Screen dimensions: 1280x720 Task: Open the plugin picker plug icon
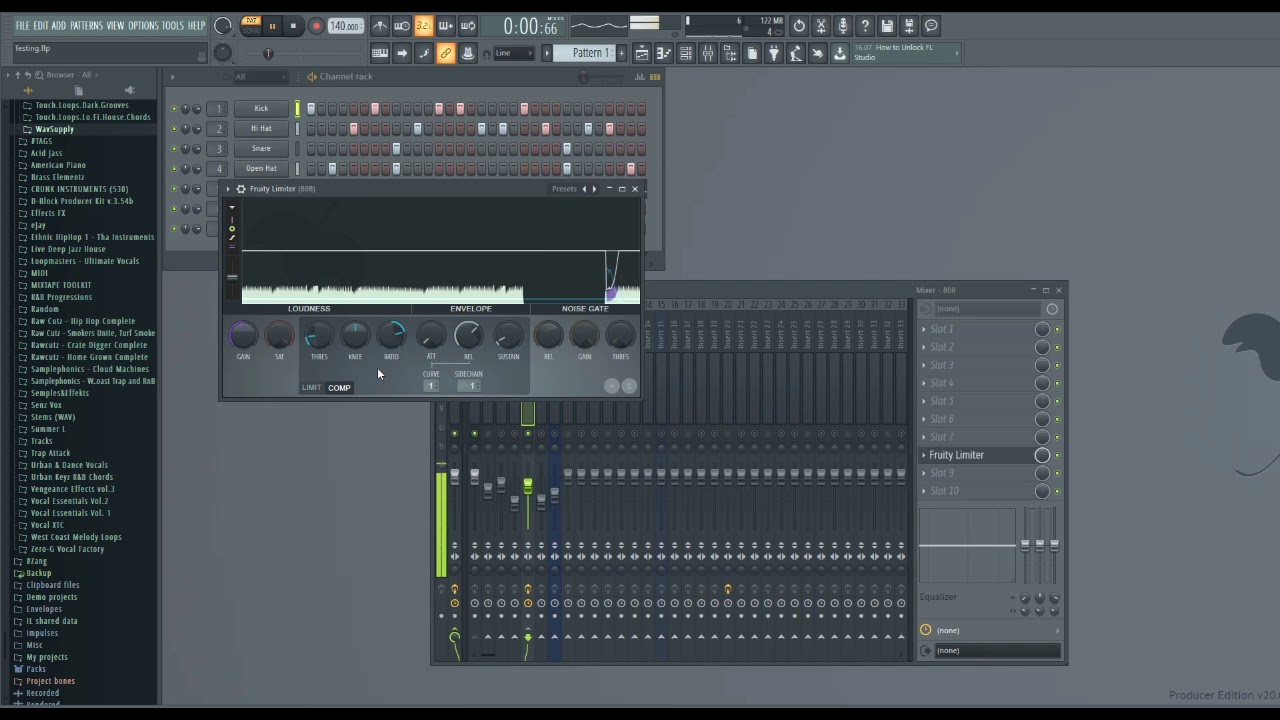(x=774, y=53)
